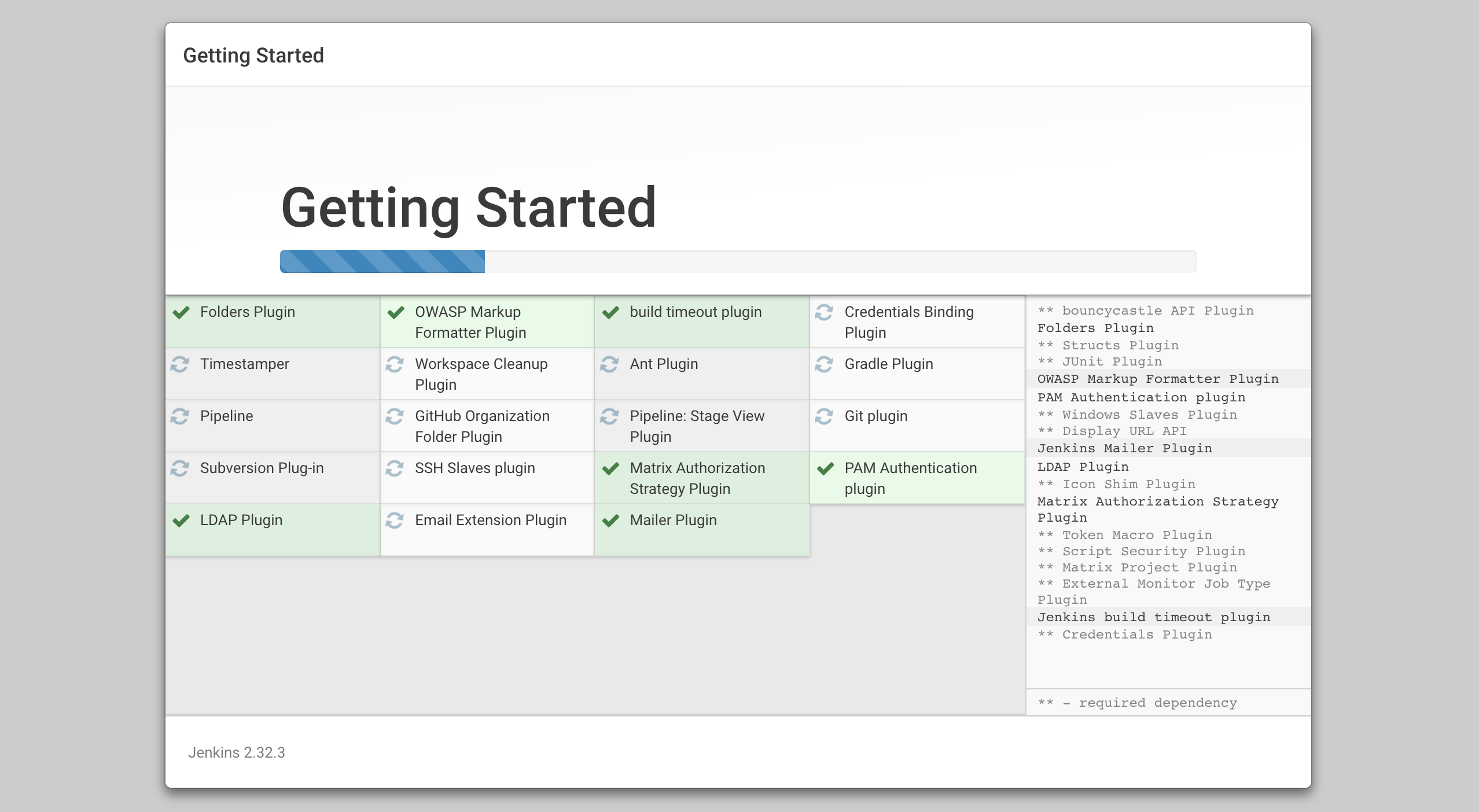Click '** Token Macro Plugin' log line
The width and height of the screenshot is (1479, 812).
[1124, 536]
